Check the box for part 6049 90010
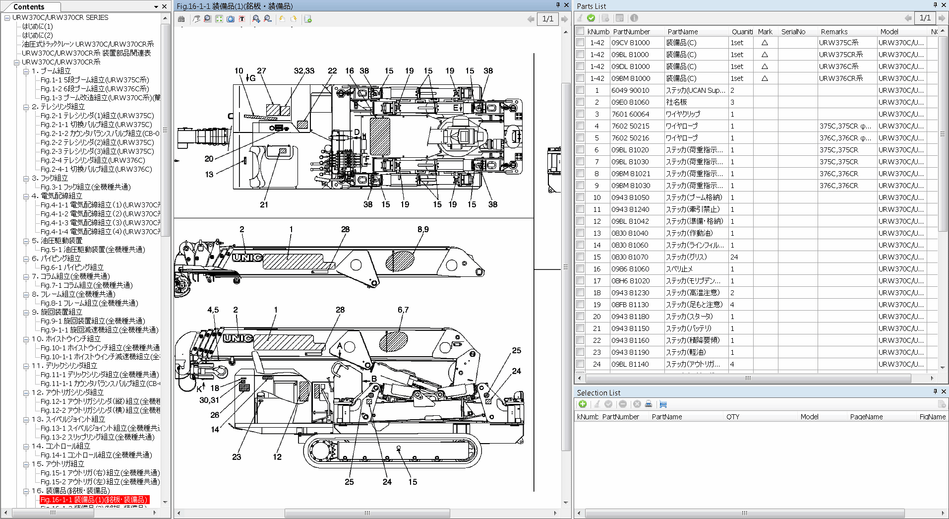This screenshot has width=949, height=519. point(580,91)
